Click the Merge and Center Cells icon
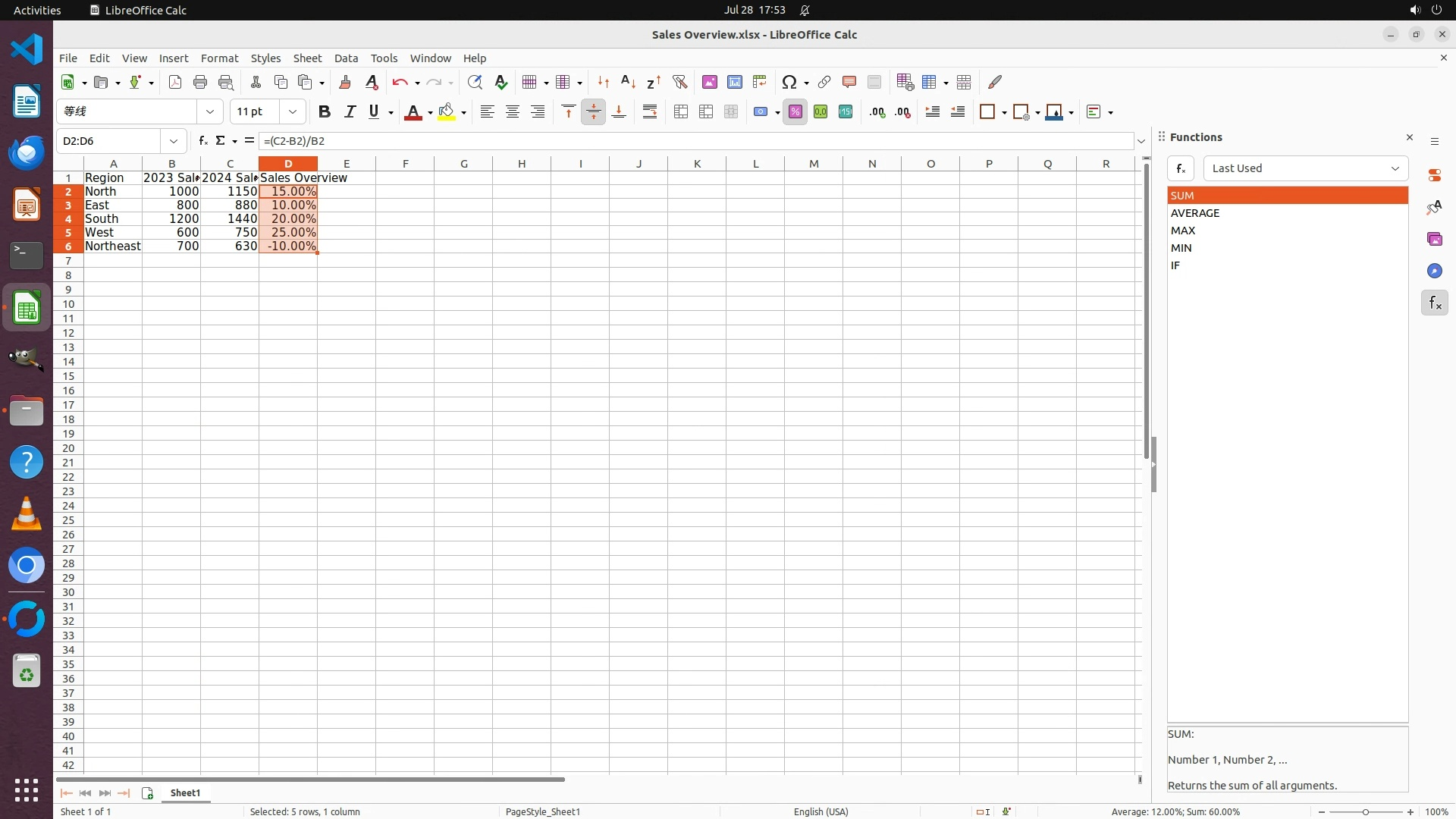Viewport: 1456px width, 819px height. pos(681,112)
